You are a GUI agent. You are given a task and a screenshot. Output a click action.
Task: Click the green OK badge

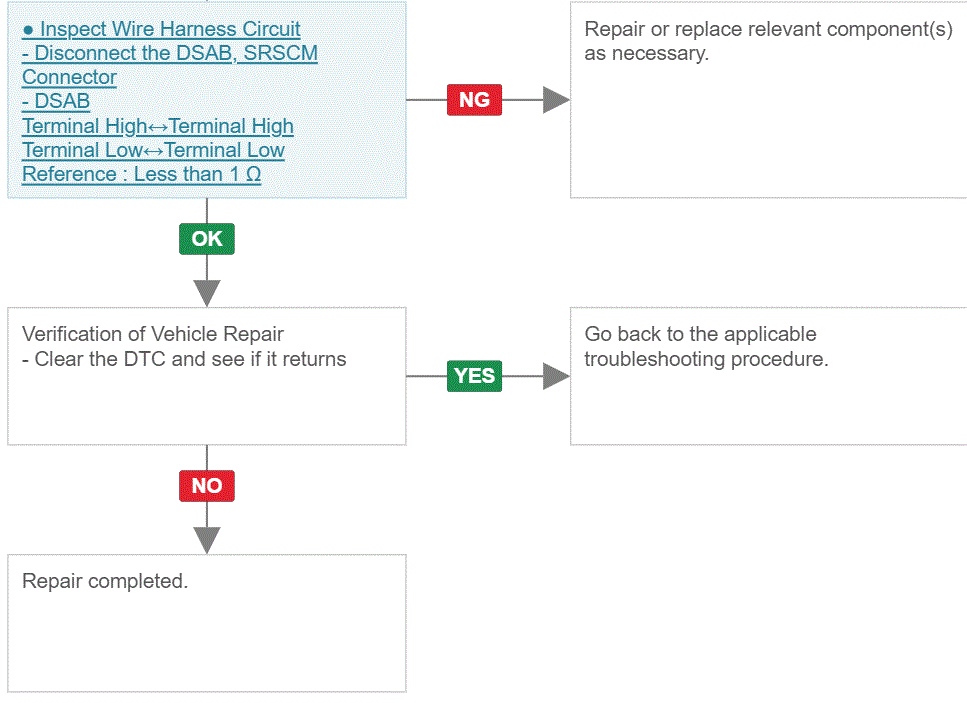click(207, 239)
